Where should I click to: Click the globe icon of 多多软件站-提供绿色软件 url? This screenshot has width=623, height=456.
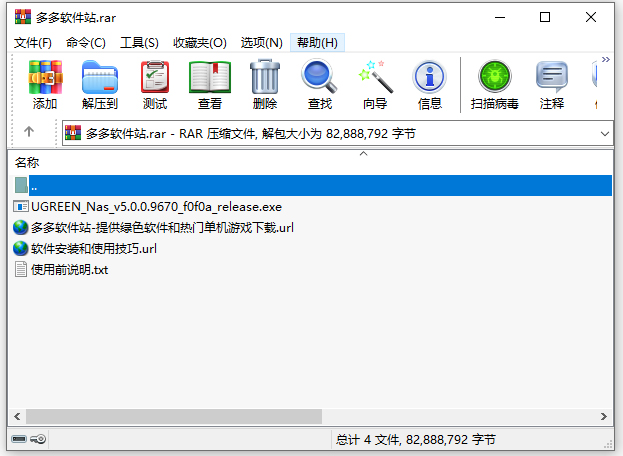[21, 228]
